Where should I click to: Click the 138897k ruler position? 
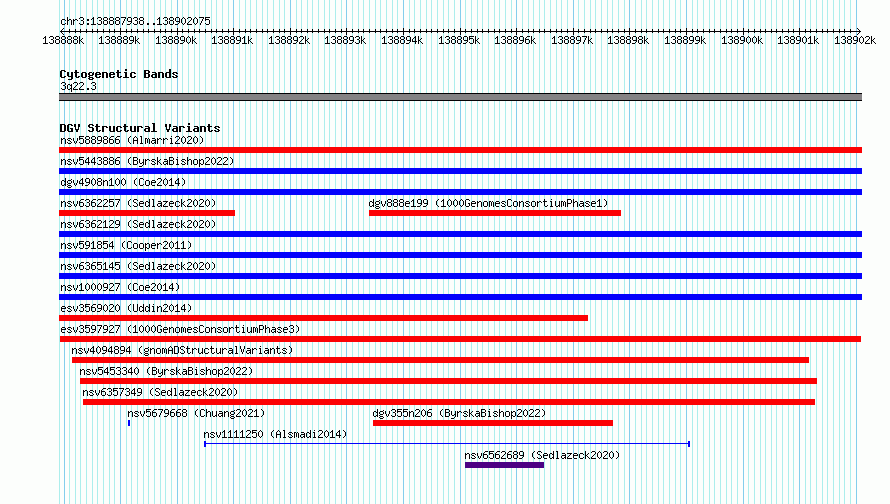pos(572,40)
